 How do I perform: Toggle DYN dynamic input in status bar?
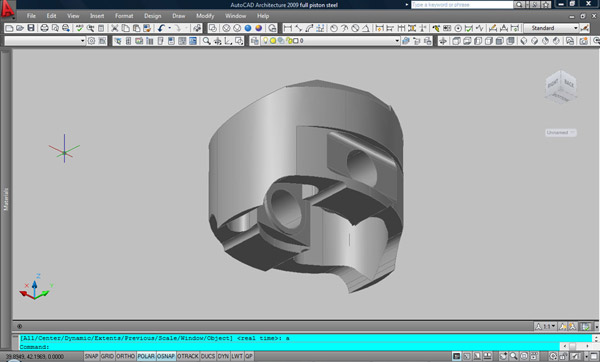point(223,356)
